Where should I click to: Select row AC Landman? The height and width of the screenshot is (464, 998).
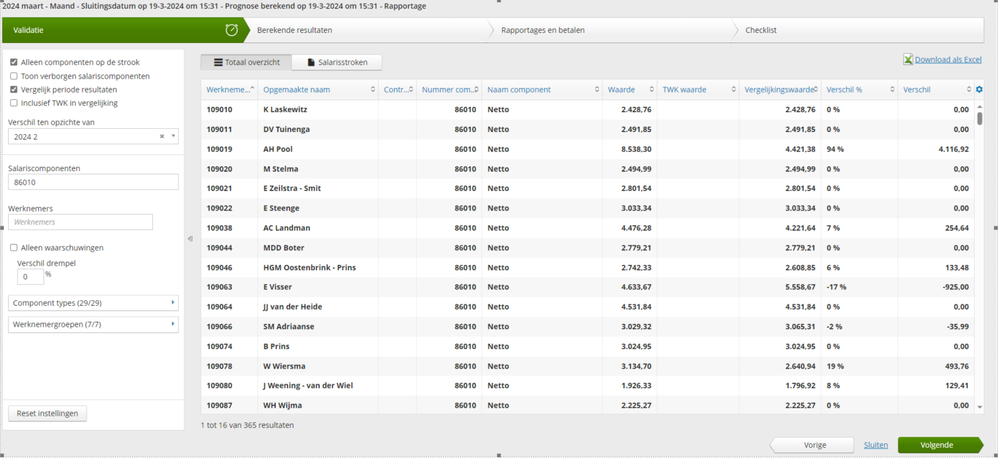[x=588, y=228]
